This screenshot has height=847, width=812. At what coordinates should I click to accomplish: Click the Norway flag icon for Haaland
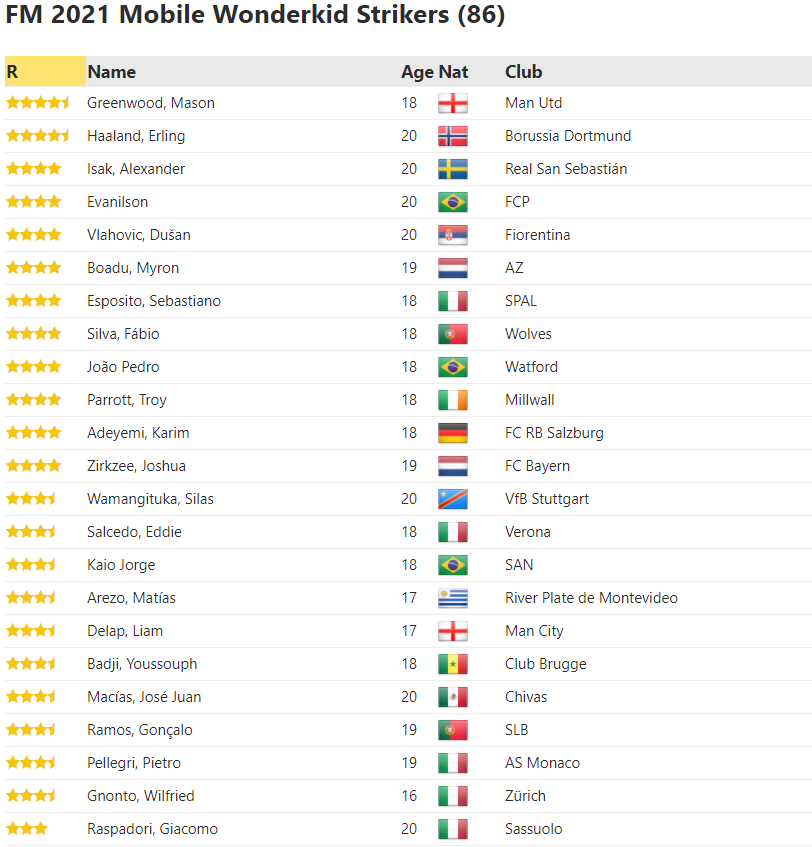point(452,136)
